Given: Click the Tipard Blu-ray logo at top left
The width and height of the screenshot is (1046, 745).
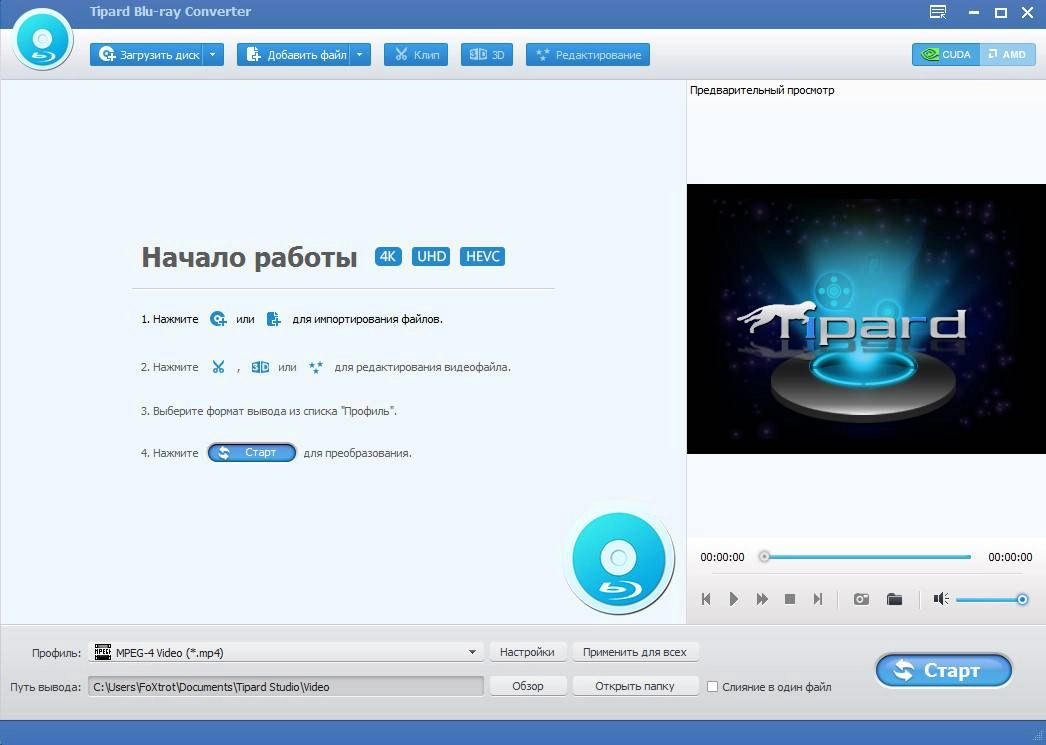Looking at the screenshot, I should [42, 40].
